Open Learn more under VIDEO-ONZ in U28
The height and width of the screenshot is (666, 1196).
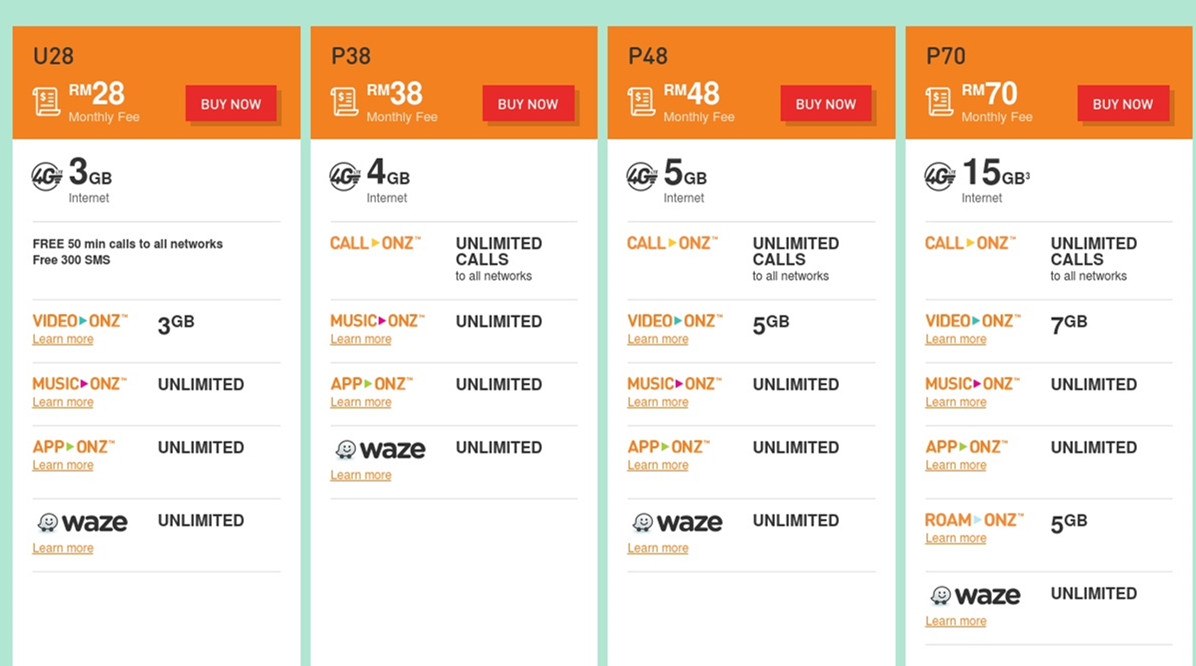(63, 339)
